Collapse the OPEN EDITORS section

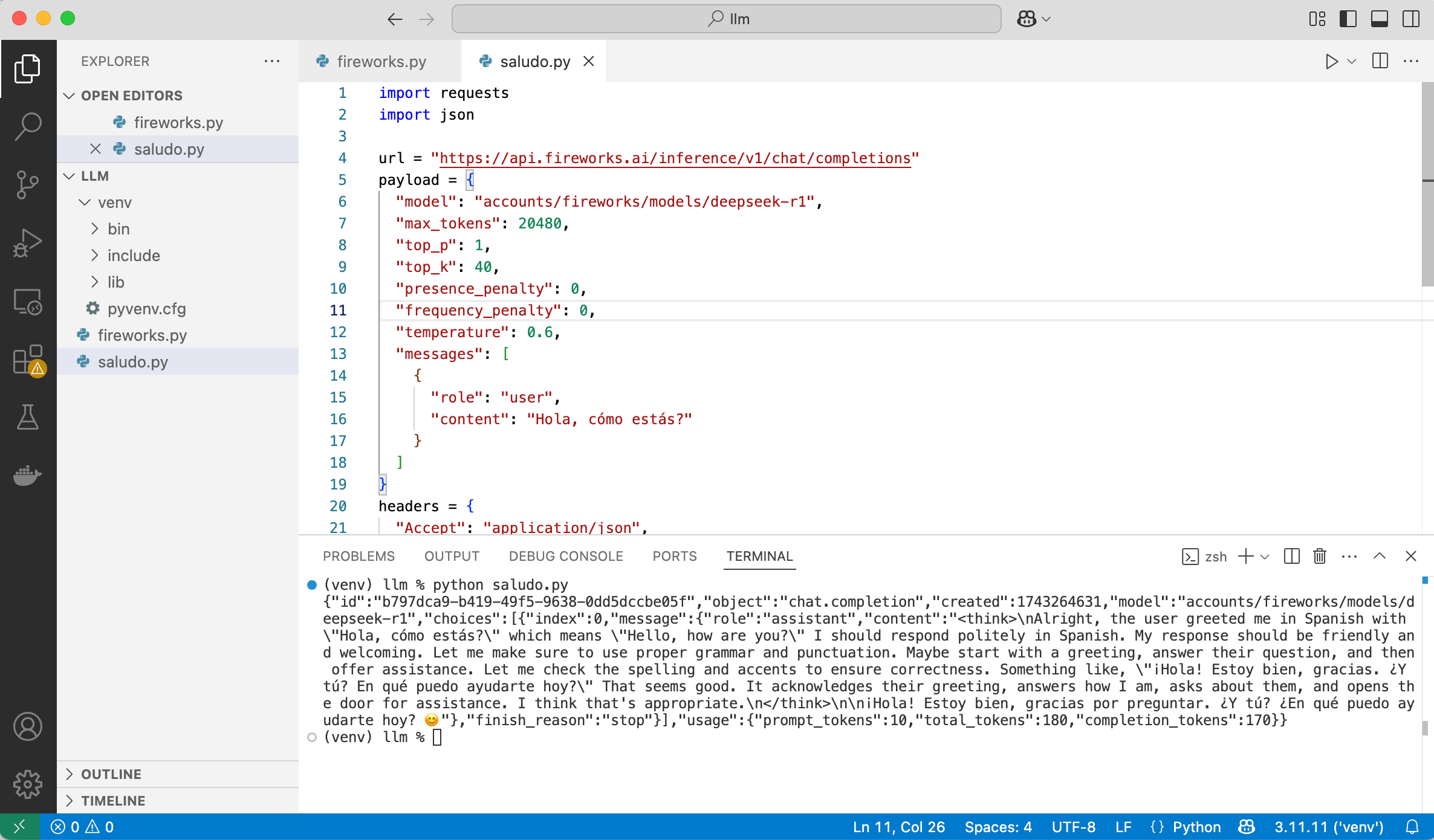click(x=69, y=95)
